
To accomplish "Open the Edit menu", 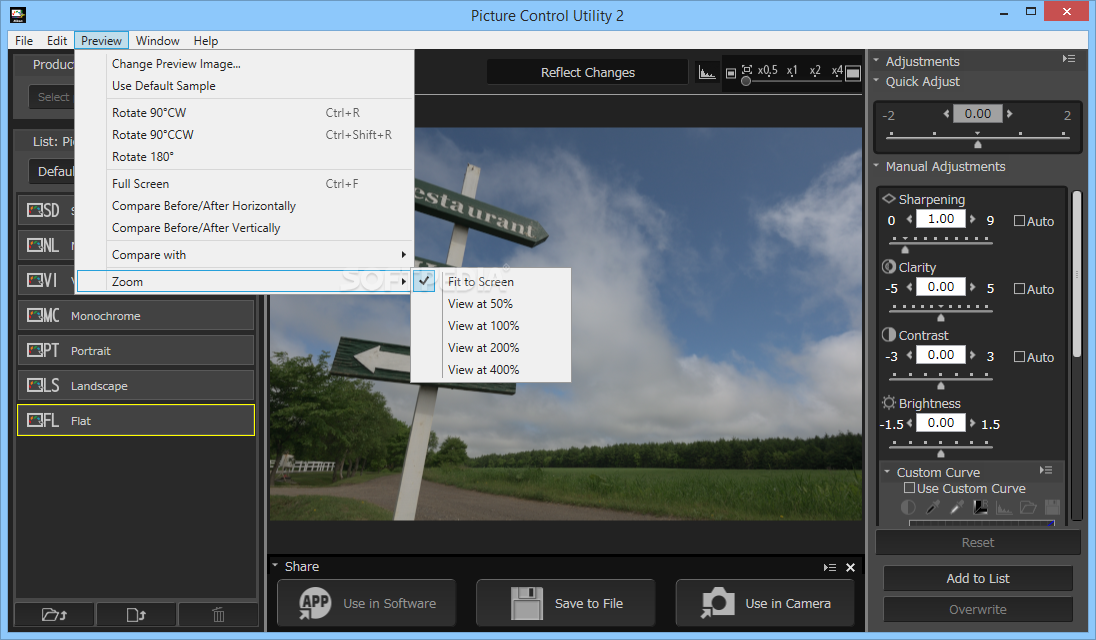I will (57, 41).
